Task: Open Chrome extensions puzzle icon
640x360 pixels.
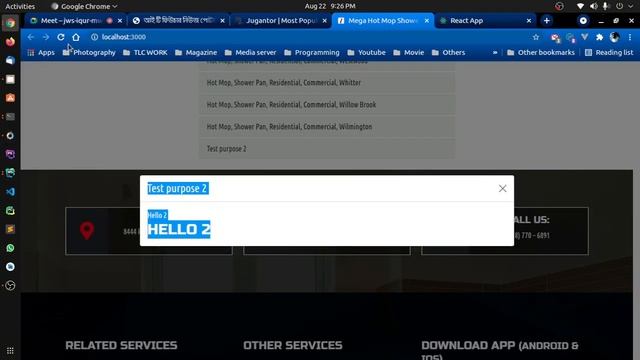Action: click(x=599, y=37)
